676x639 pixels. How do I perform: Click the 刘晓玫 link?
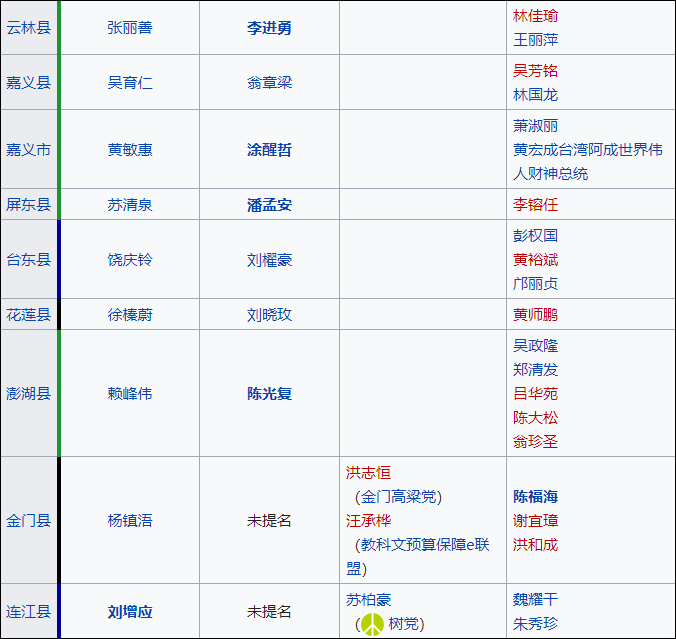269,314
